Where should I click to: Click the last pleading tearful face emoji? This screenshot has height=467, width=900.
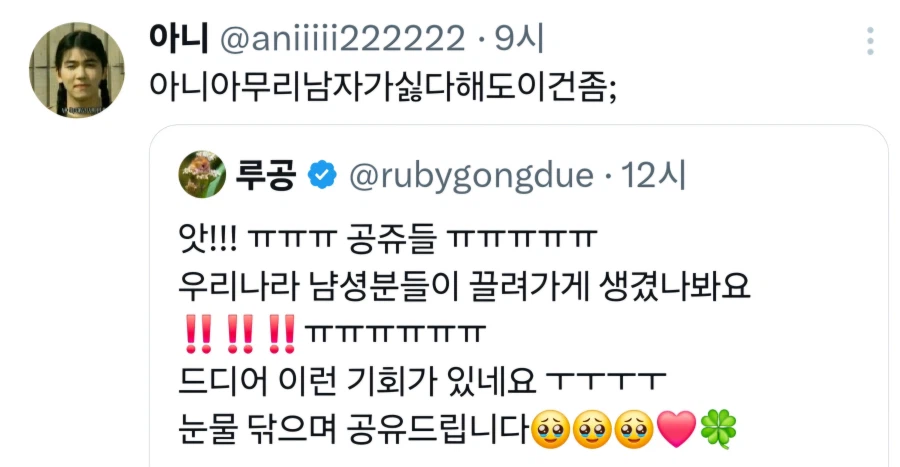click(634, 429)
